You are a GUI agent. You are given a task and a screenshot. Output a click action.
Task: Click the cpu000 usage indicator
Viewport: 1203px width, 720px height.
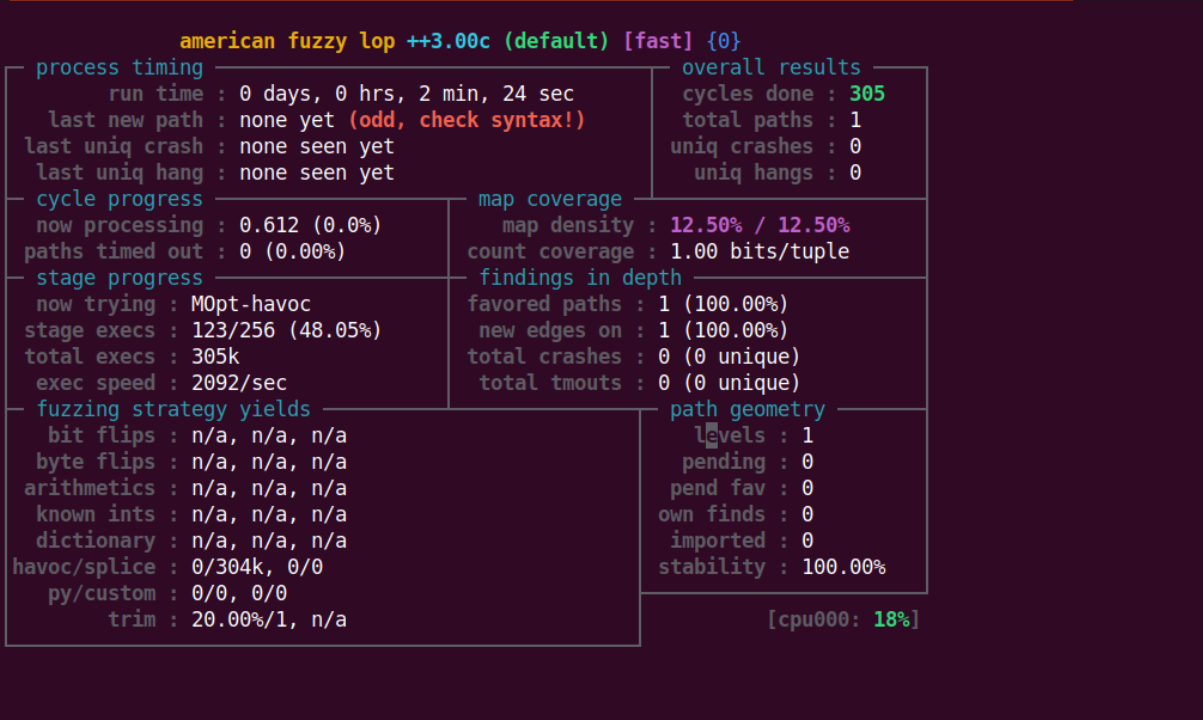(843, 620)
